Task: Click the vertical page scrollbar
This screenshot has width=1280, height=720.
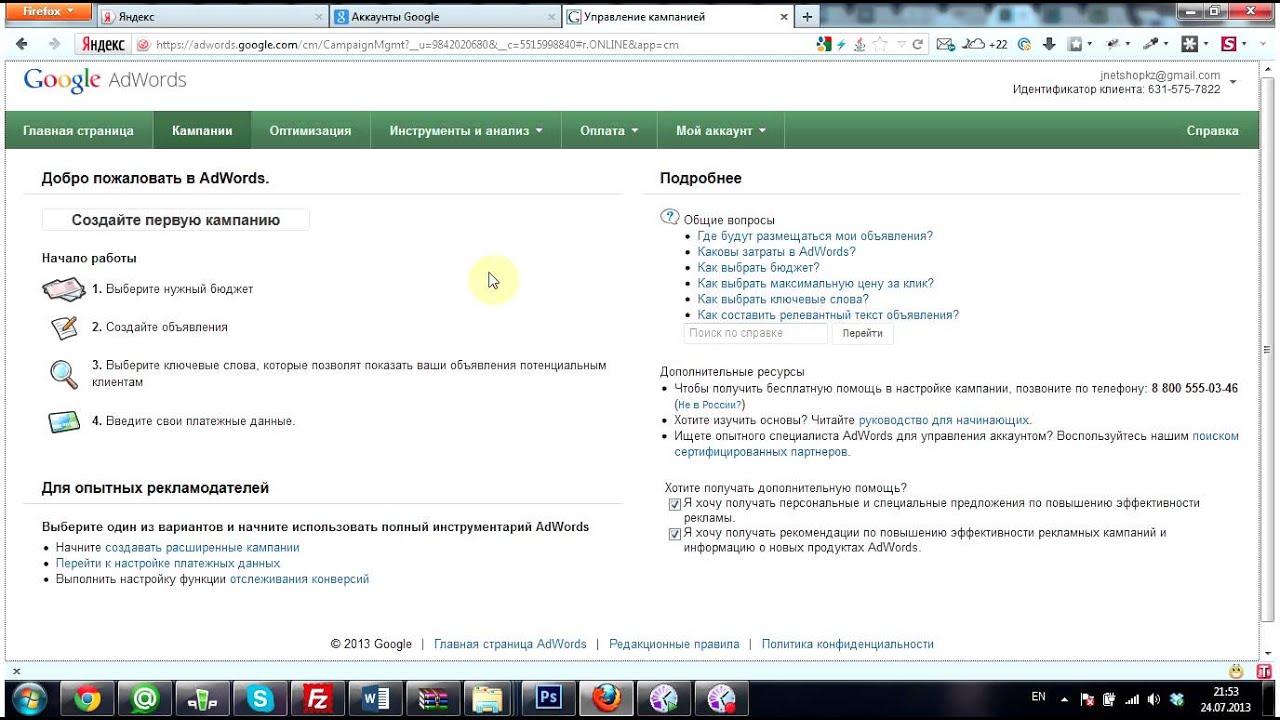Action: 1268,350
